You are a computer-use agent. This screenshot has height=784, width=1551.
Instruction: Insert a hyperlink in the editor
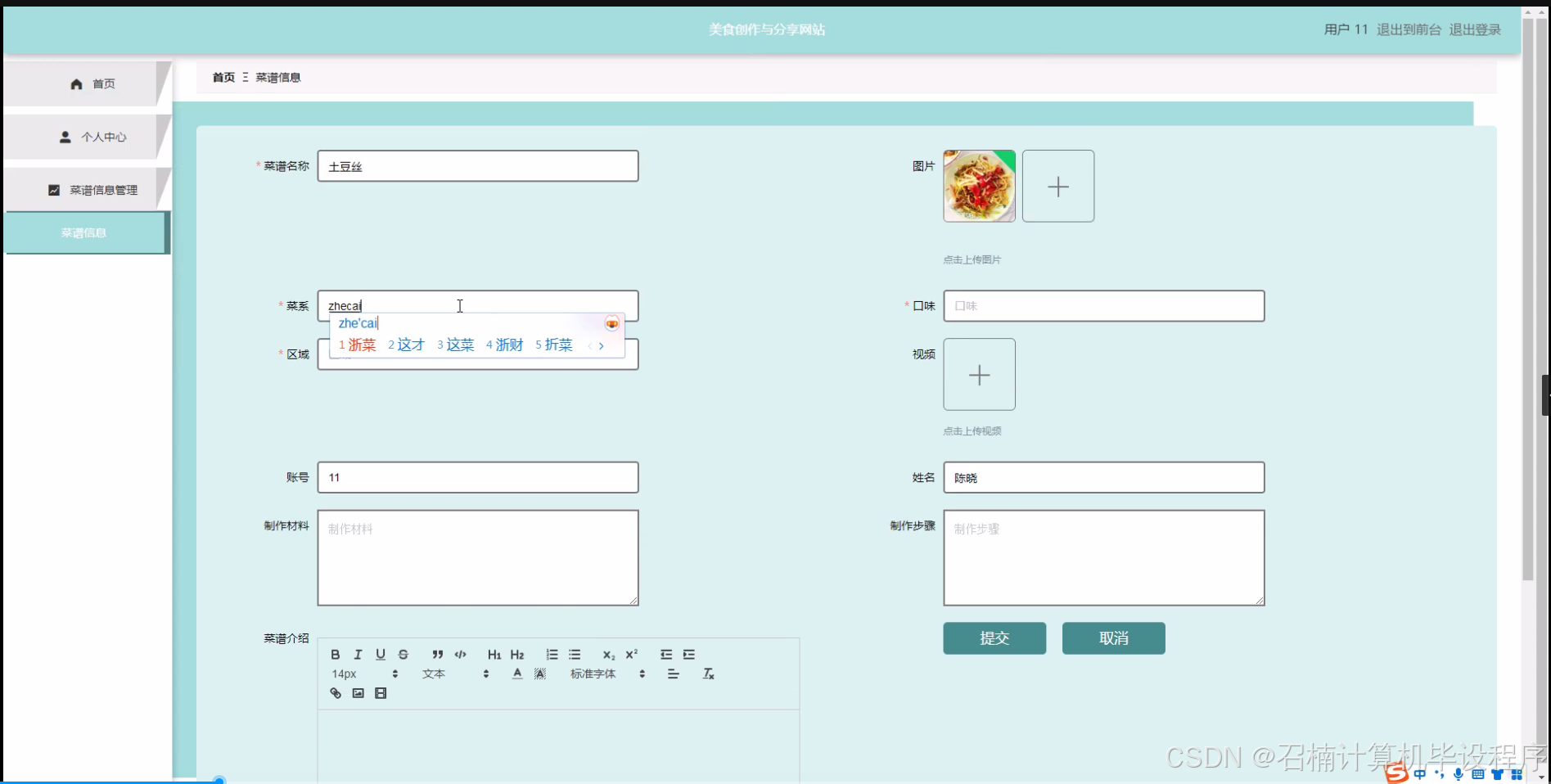335,692
